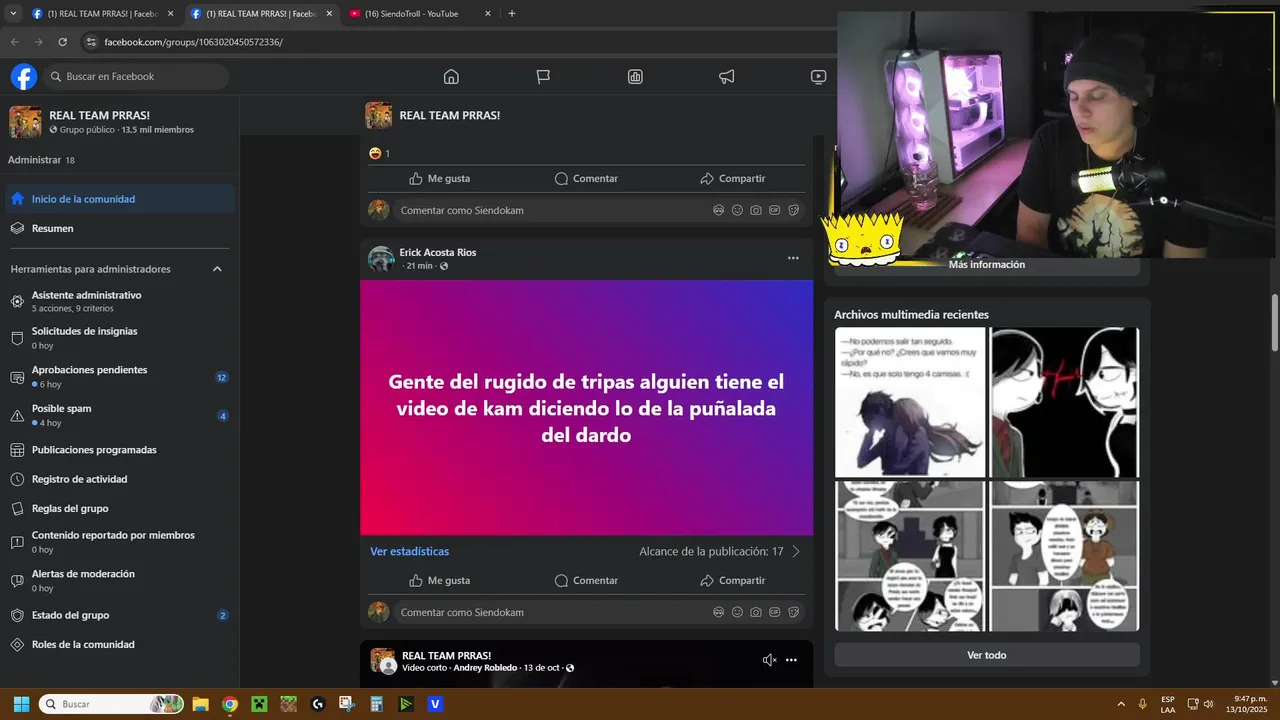Click Compartir on the top post
Screen dimensions: 1280x720
pos(732,178)
